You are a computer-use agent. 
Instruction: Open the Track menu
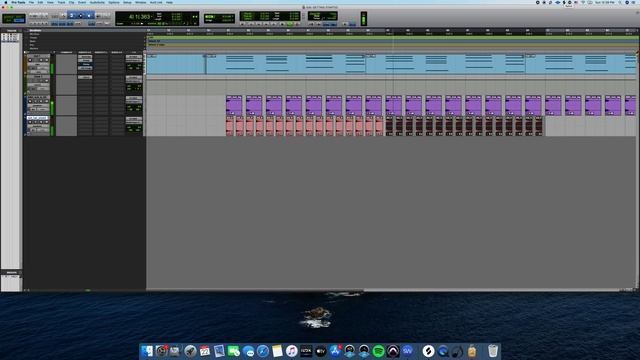(61, 2)
